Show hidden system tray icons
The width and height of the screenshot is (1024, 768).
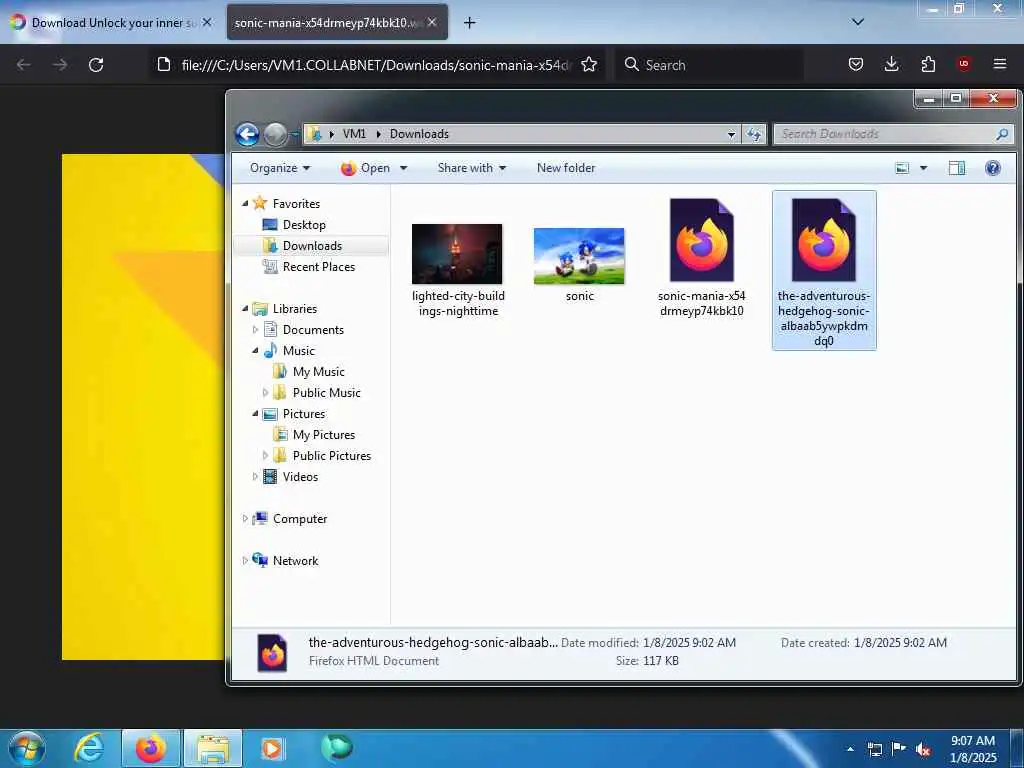[x=850, y=750]
